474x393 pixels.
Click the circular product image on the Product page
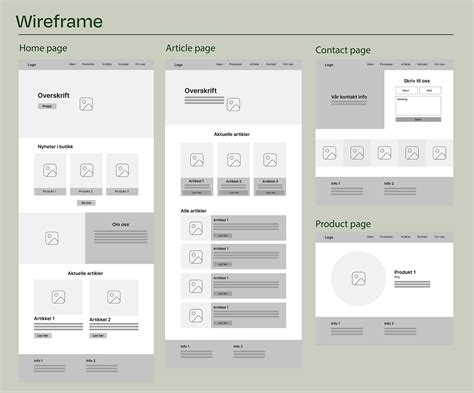click(359, 278)
